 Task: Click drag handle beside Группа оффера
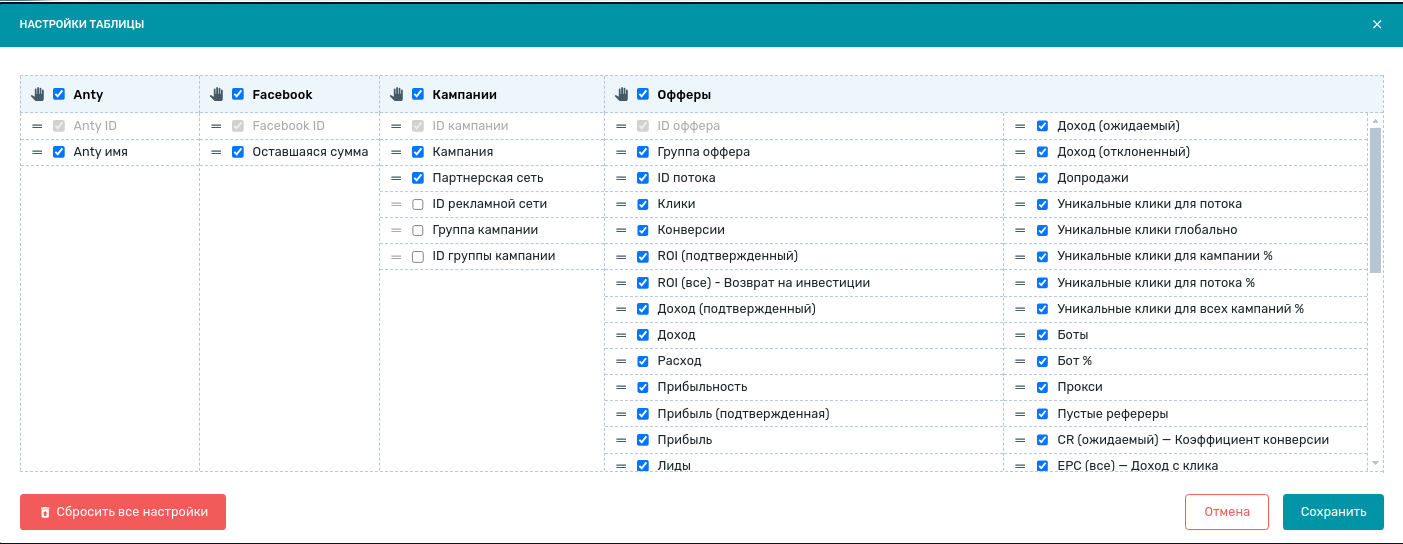621,152
